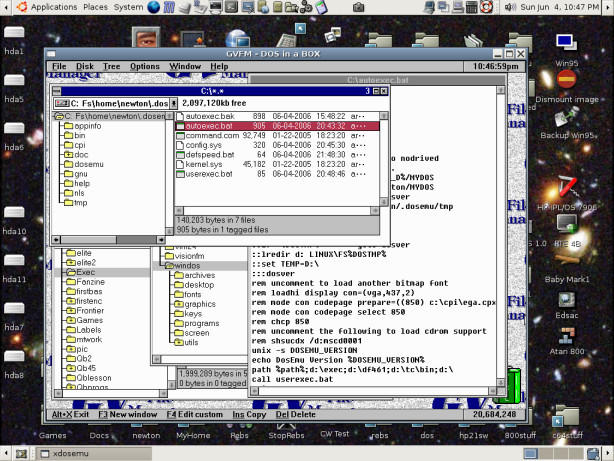Select the appinfo folder in tree

point(83,126)
